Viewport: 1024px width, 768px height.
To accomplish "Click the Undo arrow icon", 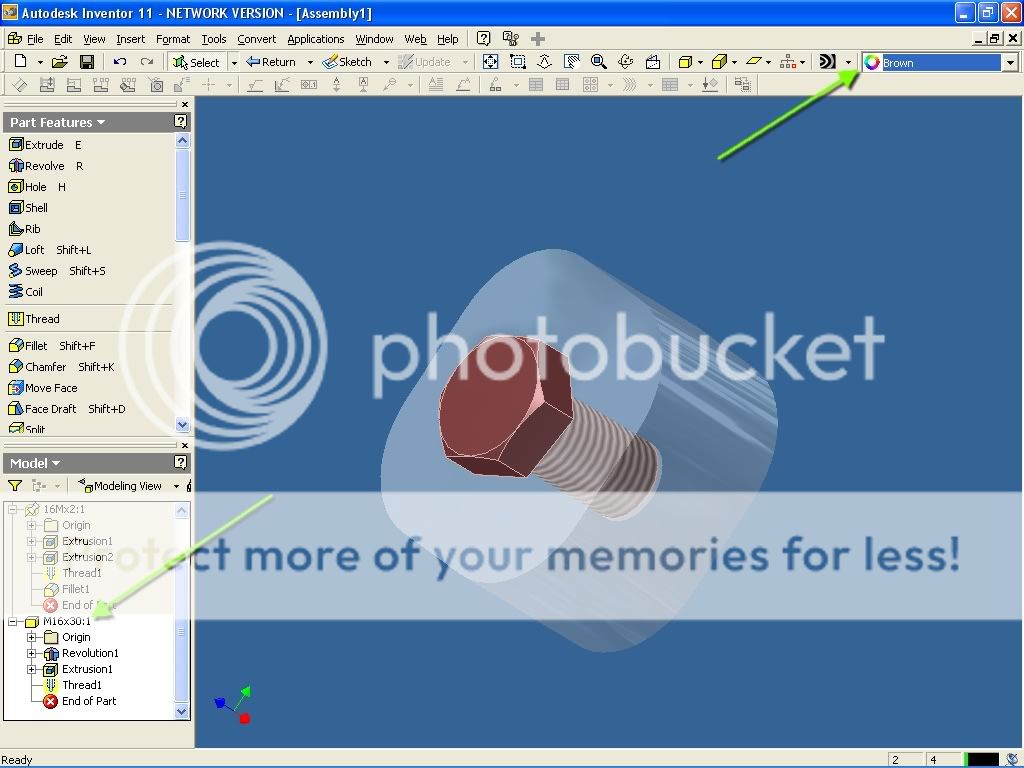I will [120, 62].
